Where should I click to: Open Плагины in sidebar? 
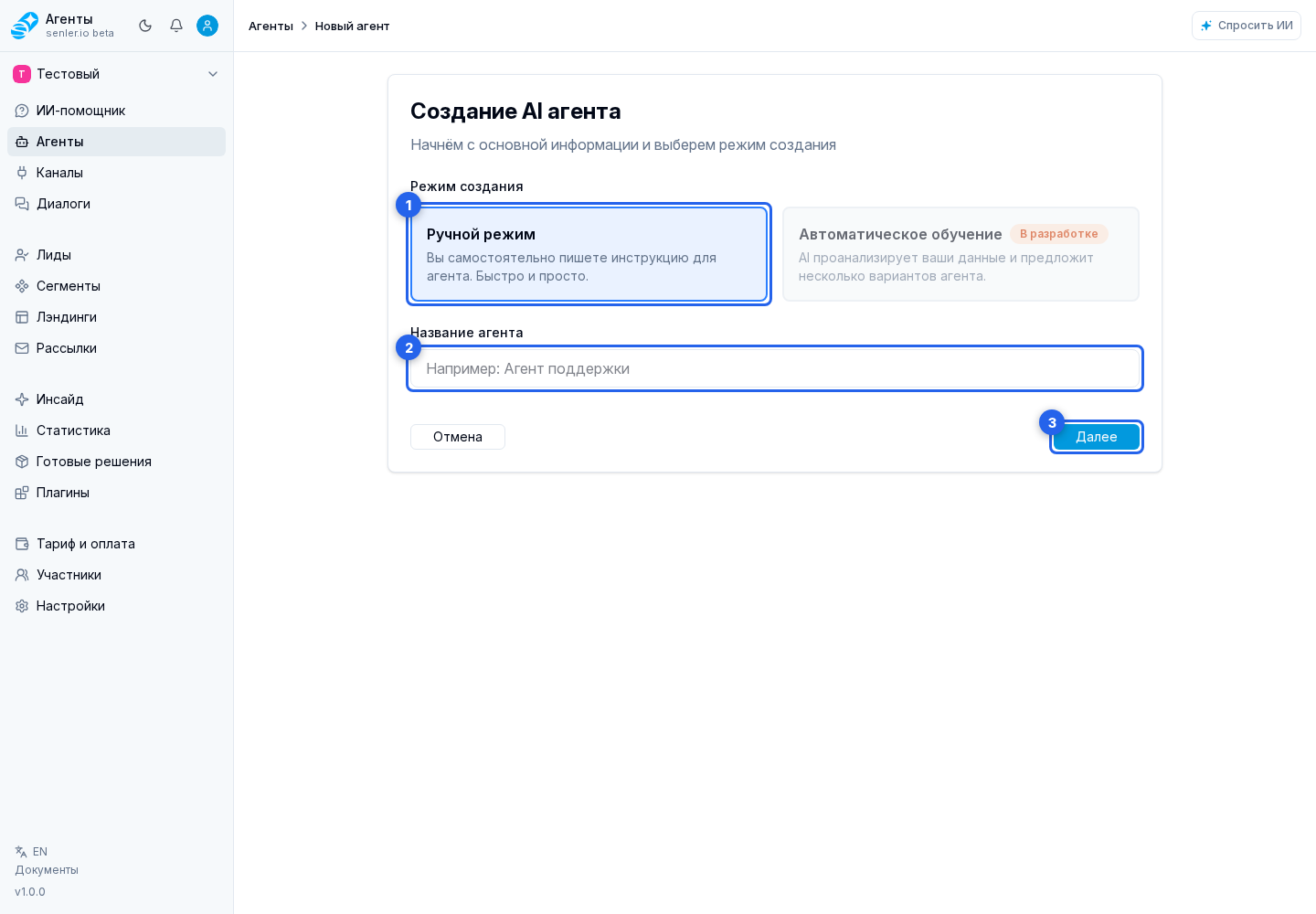point(116,493)
